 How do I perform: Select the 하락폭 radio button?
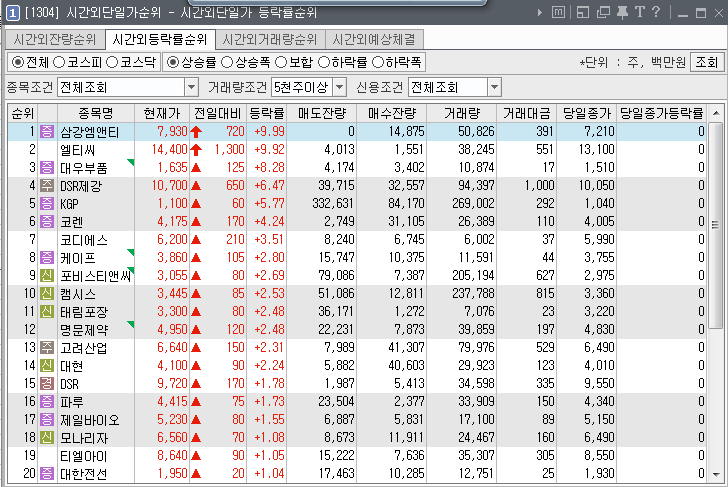(x=378, y=62)
